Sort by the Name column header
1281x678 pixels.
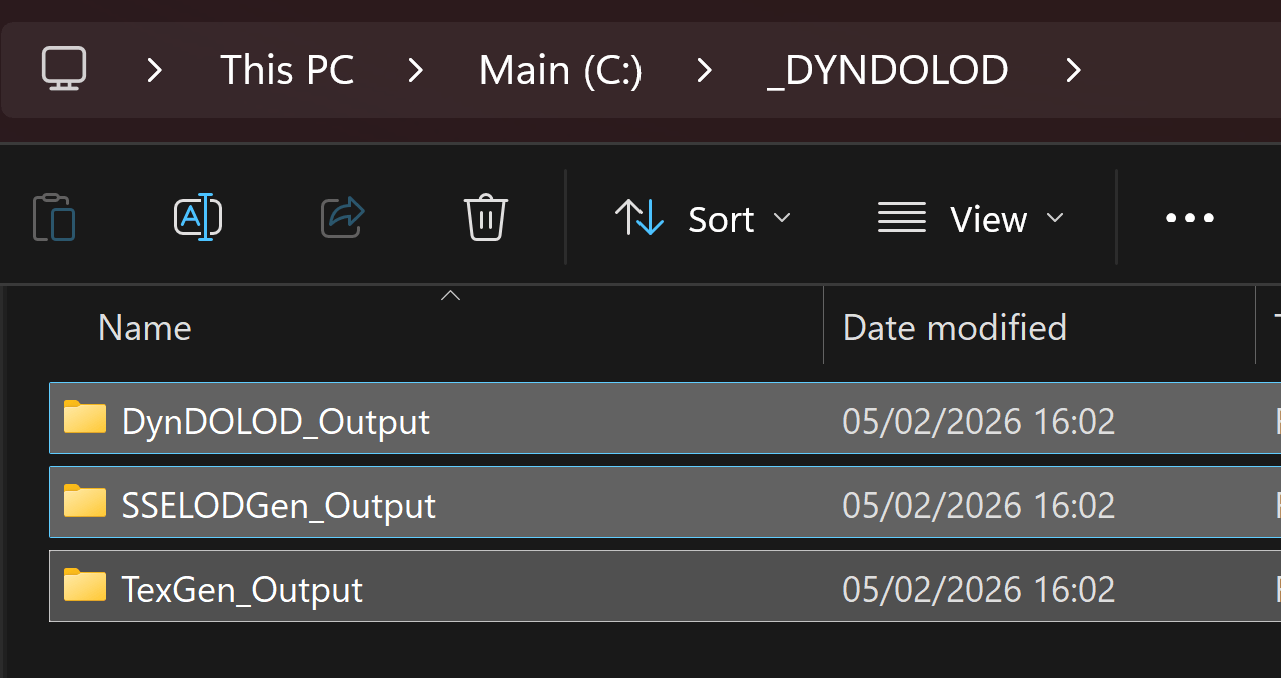(x=145, y=328)
